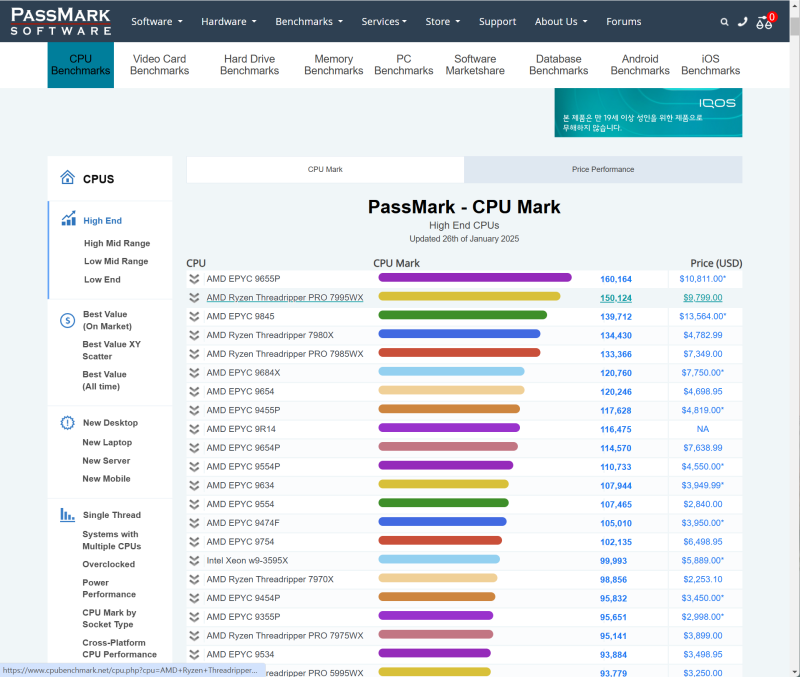Click the IQOS advertisement banner
The image size is (800, 677).
[x=648, y=112]
